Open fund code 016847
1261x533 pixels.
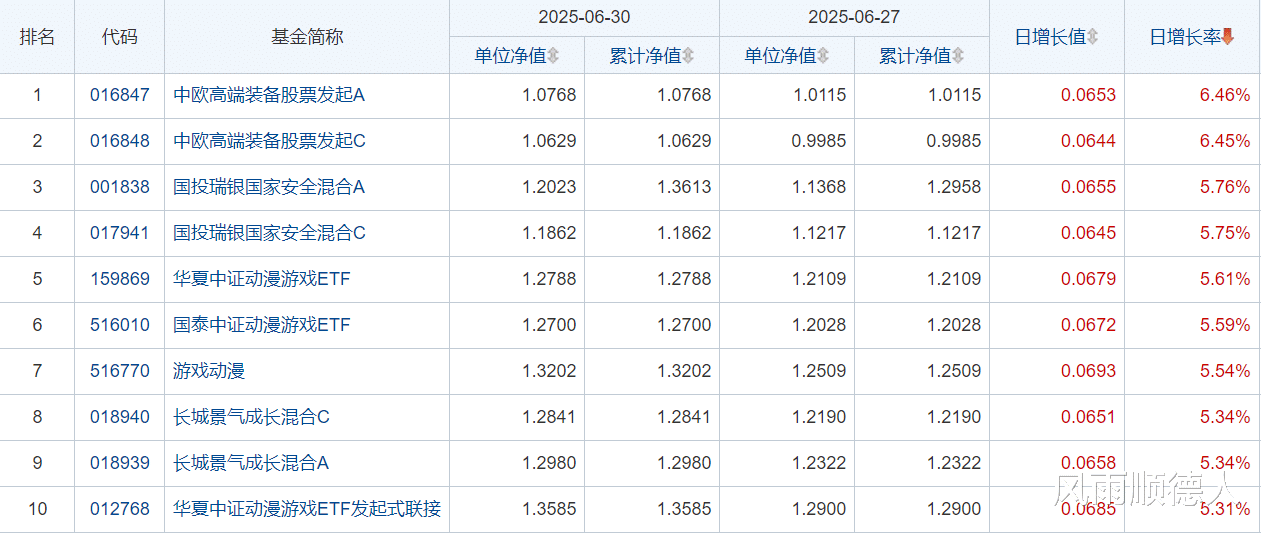(120, 96)
